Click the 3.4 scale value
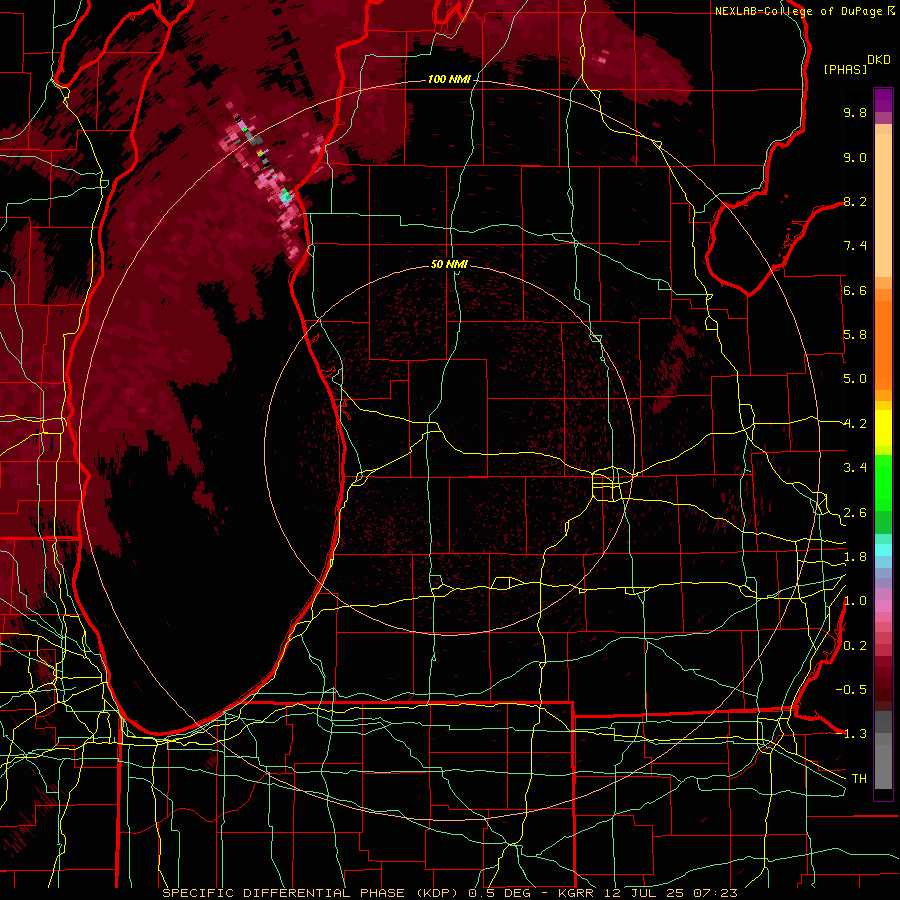The image size is (900, 900). click(x=855, y=468)
